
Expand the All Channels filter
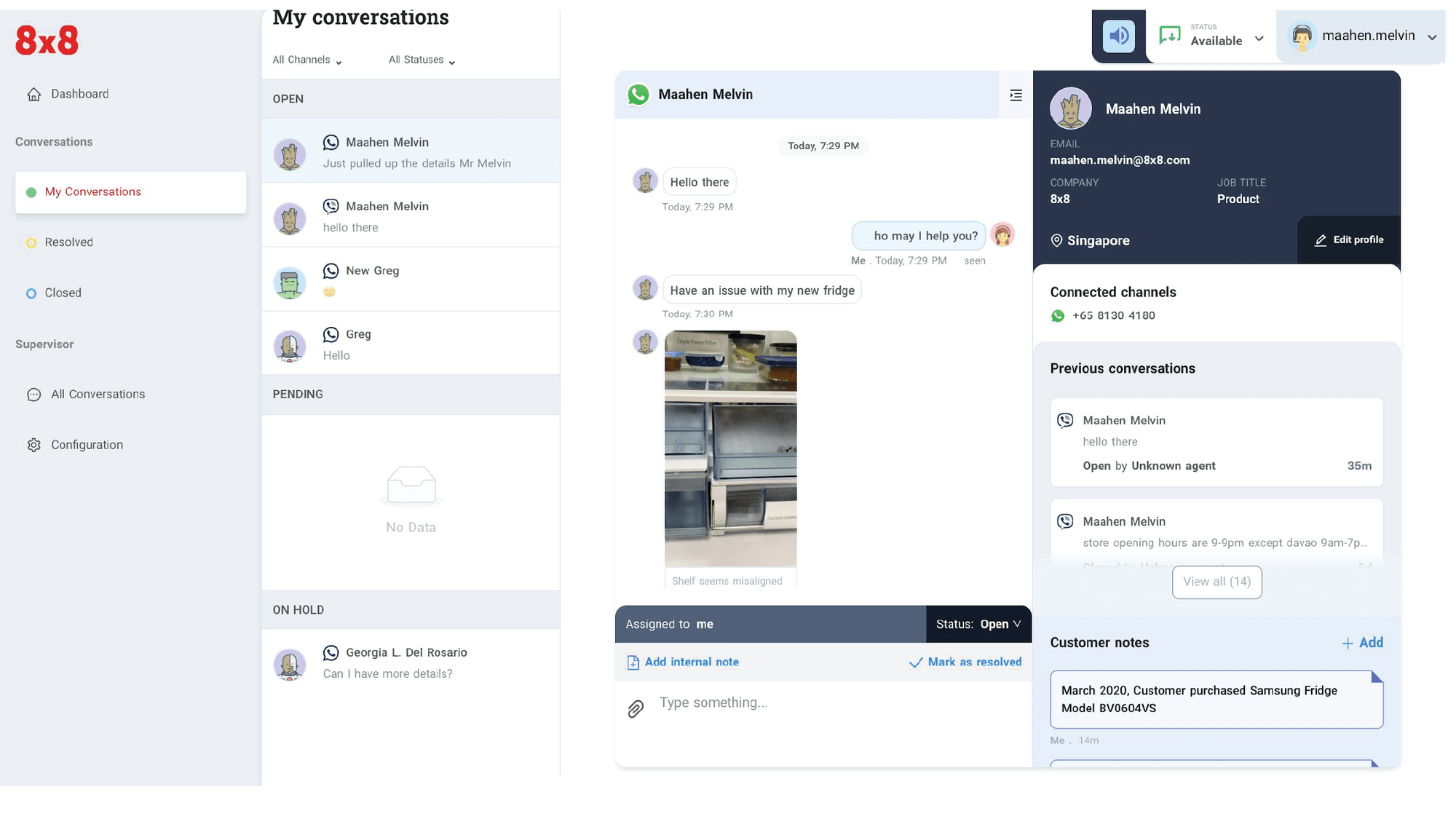[306, 60]
